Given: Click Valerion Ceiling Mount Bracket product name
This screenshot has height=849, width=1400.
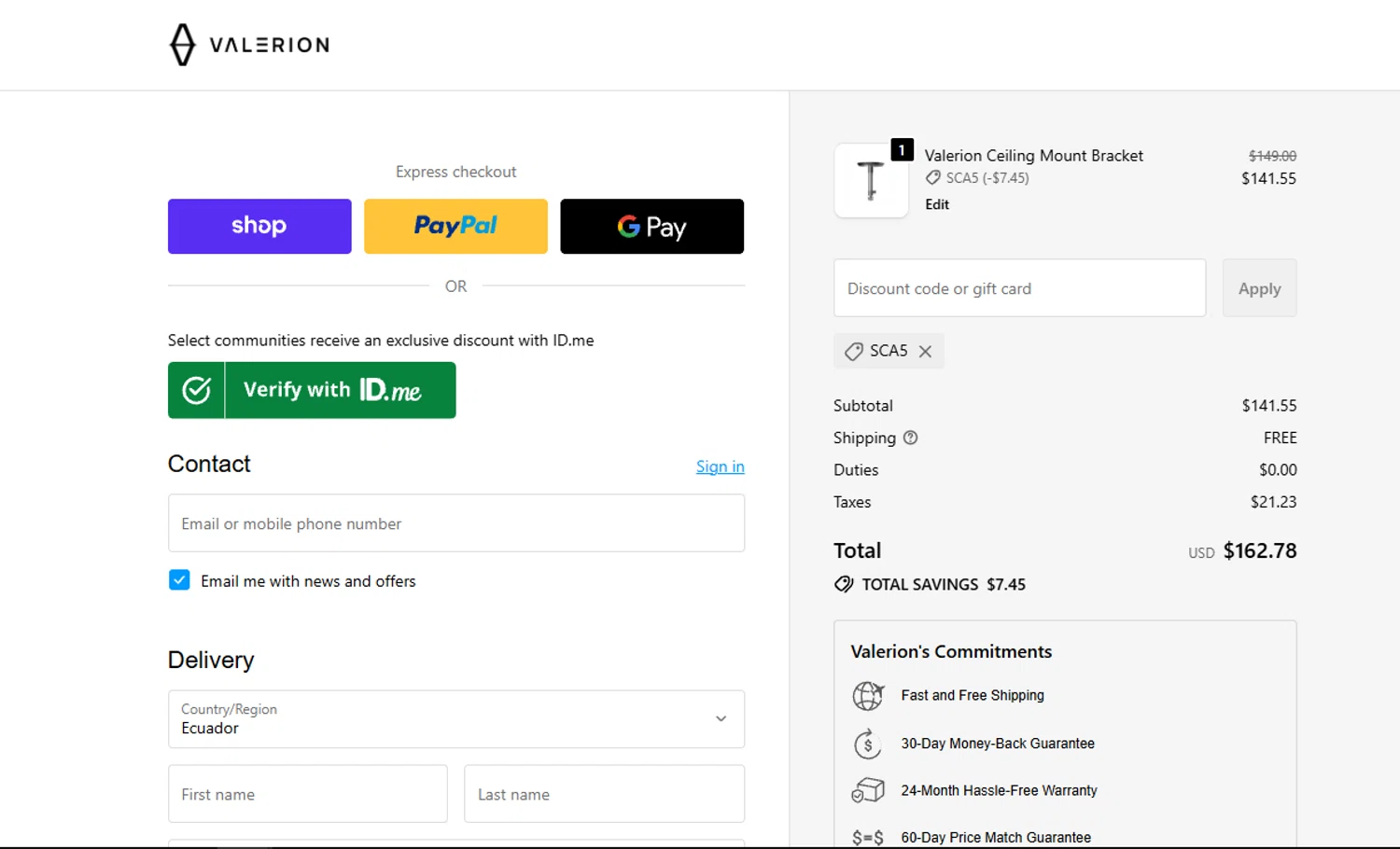Looking at the screenshot, I should coord(1033,156).
